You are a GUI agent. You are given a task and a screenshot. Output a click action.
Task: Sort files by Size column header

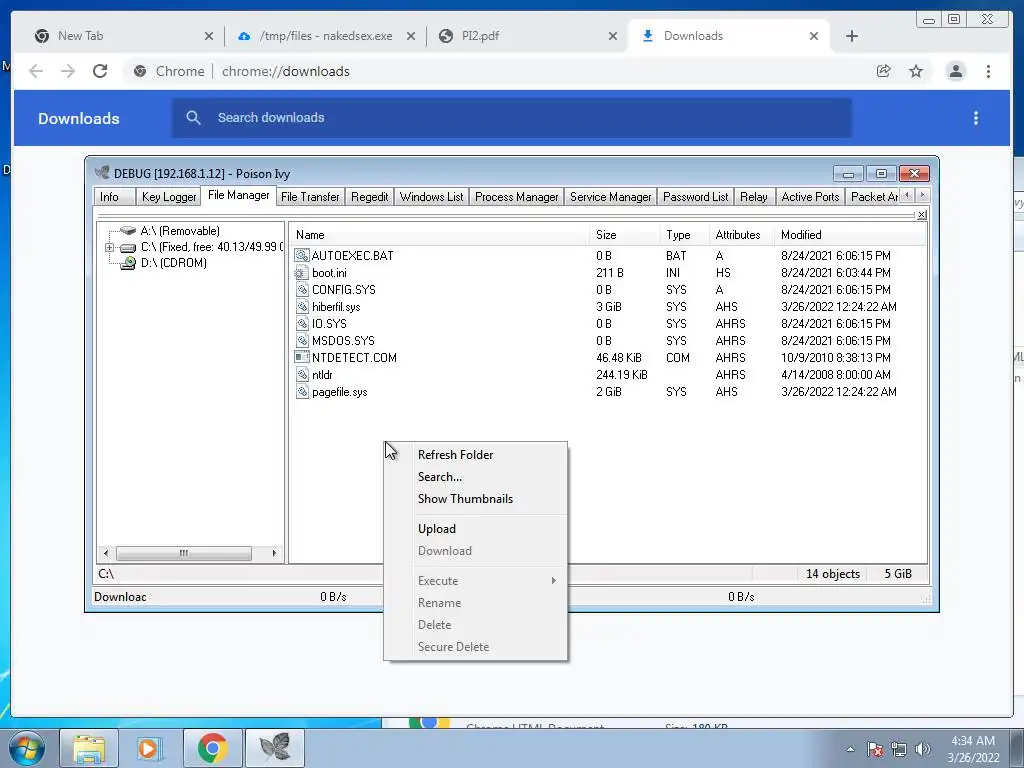pyautogui.click(x=624, y=234)
